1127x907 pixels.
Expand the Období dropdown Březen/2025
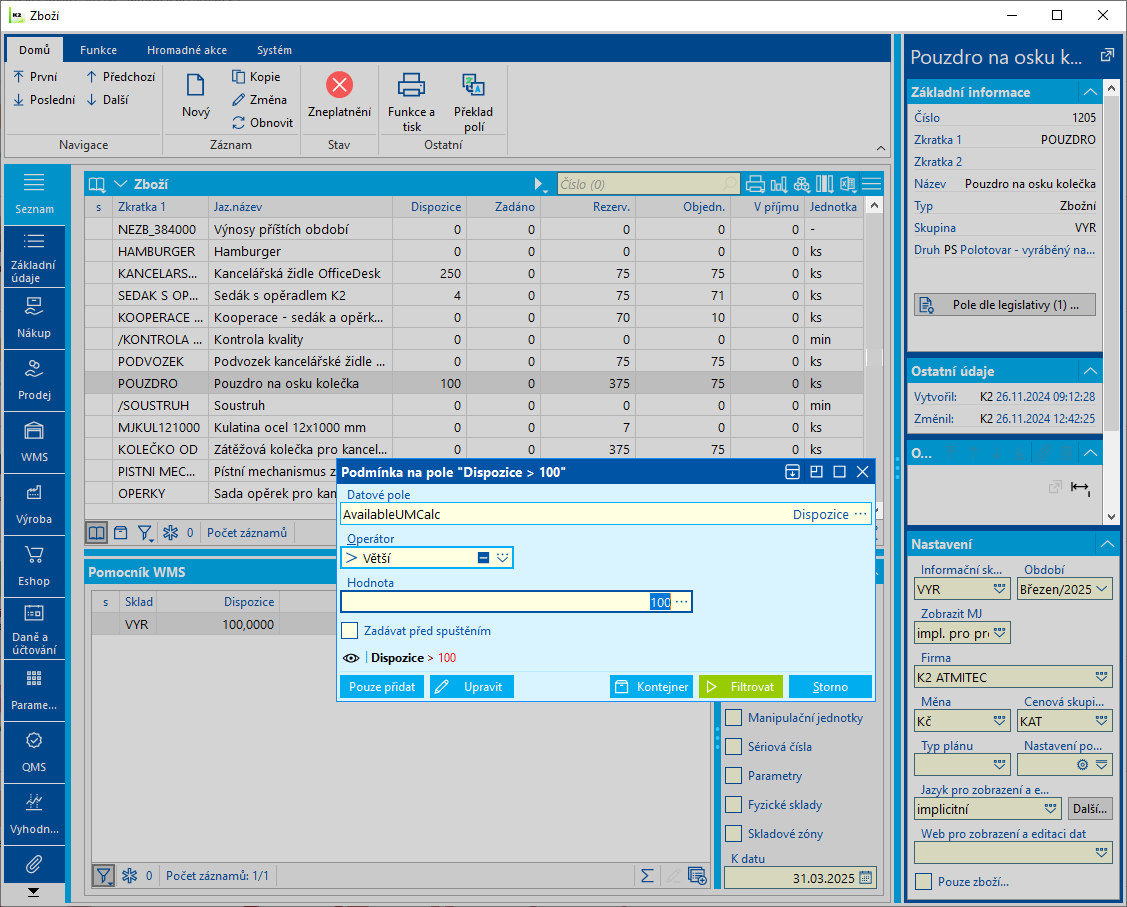click(1102, 589)
